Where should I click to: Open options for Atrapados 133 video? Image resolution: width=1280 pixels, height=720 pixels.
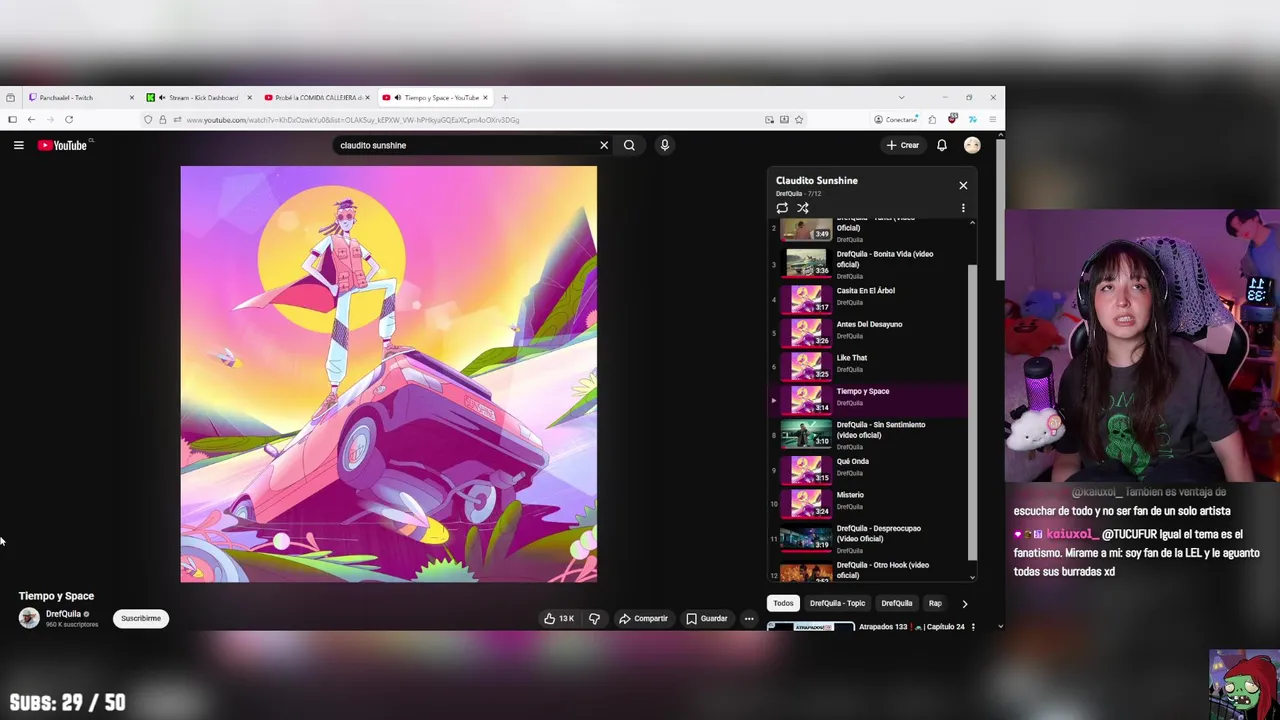click(972, 627)
